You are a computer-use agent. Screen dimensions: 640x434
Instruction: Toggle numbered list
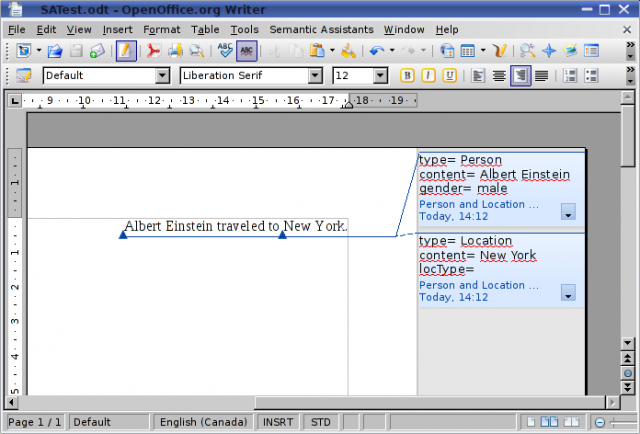click(570, 76)
